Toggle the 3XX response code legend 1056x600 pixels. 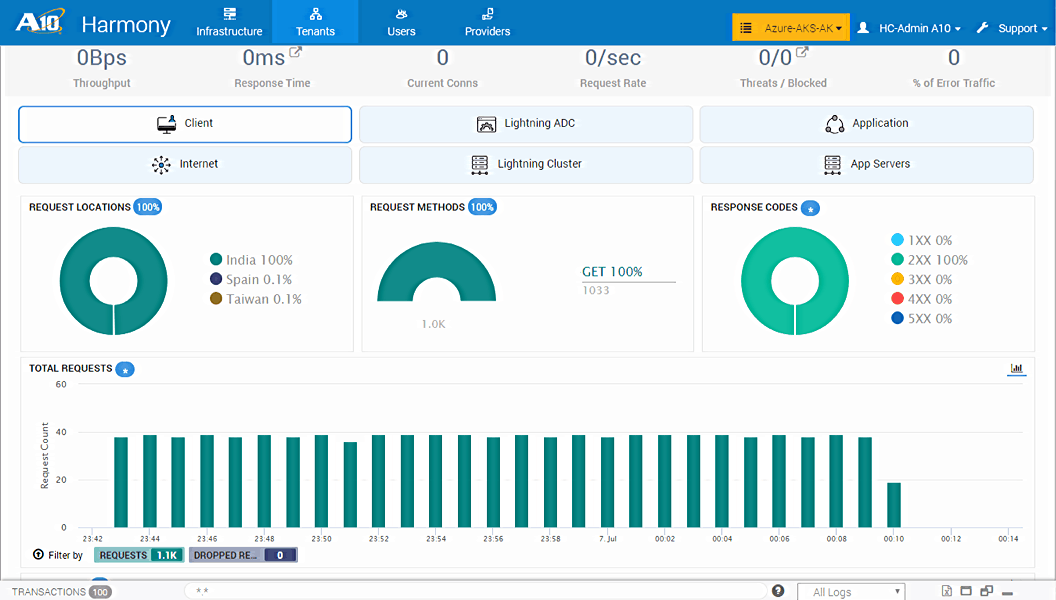tap(921, 279)
